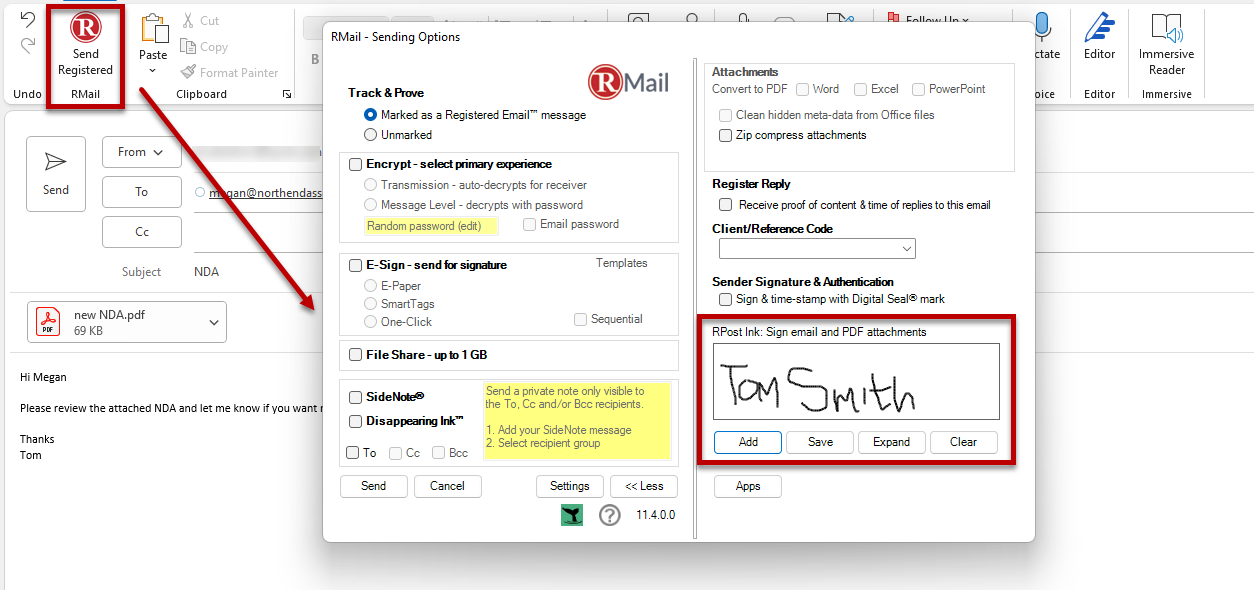Click the Format Painter brush icon
The width and height of the screenshot is (1254, 590).
point(188,72)
